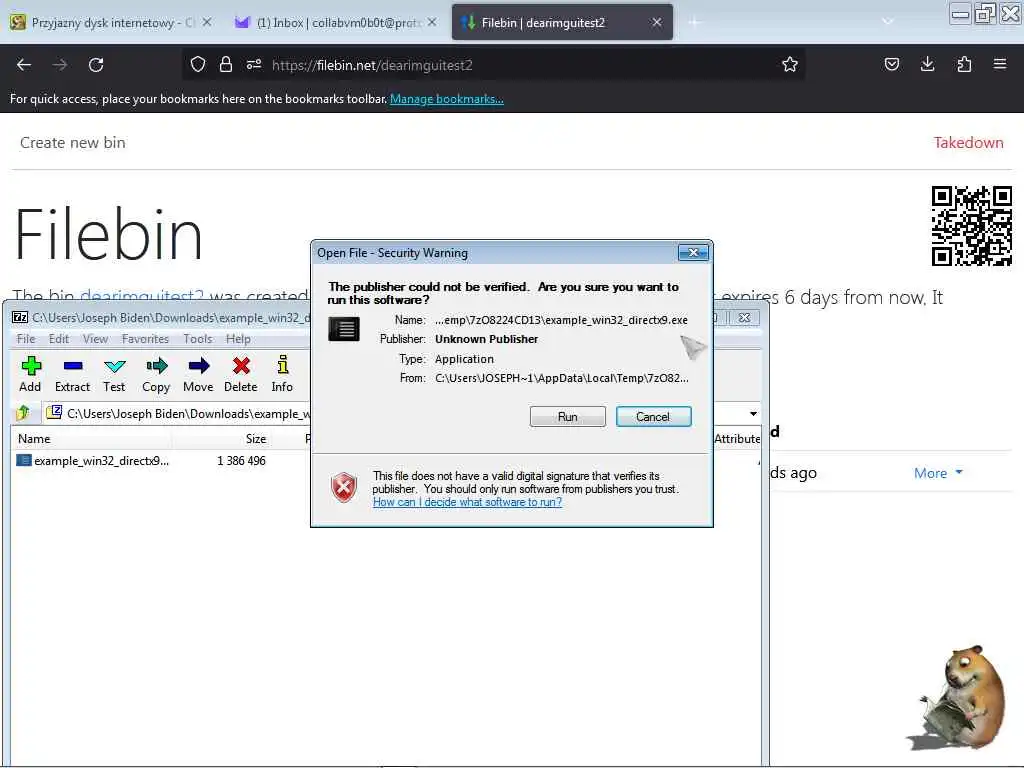1024x768 pixels.
Task: Save page to Pocket
Action: [891, 64]
